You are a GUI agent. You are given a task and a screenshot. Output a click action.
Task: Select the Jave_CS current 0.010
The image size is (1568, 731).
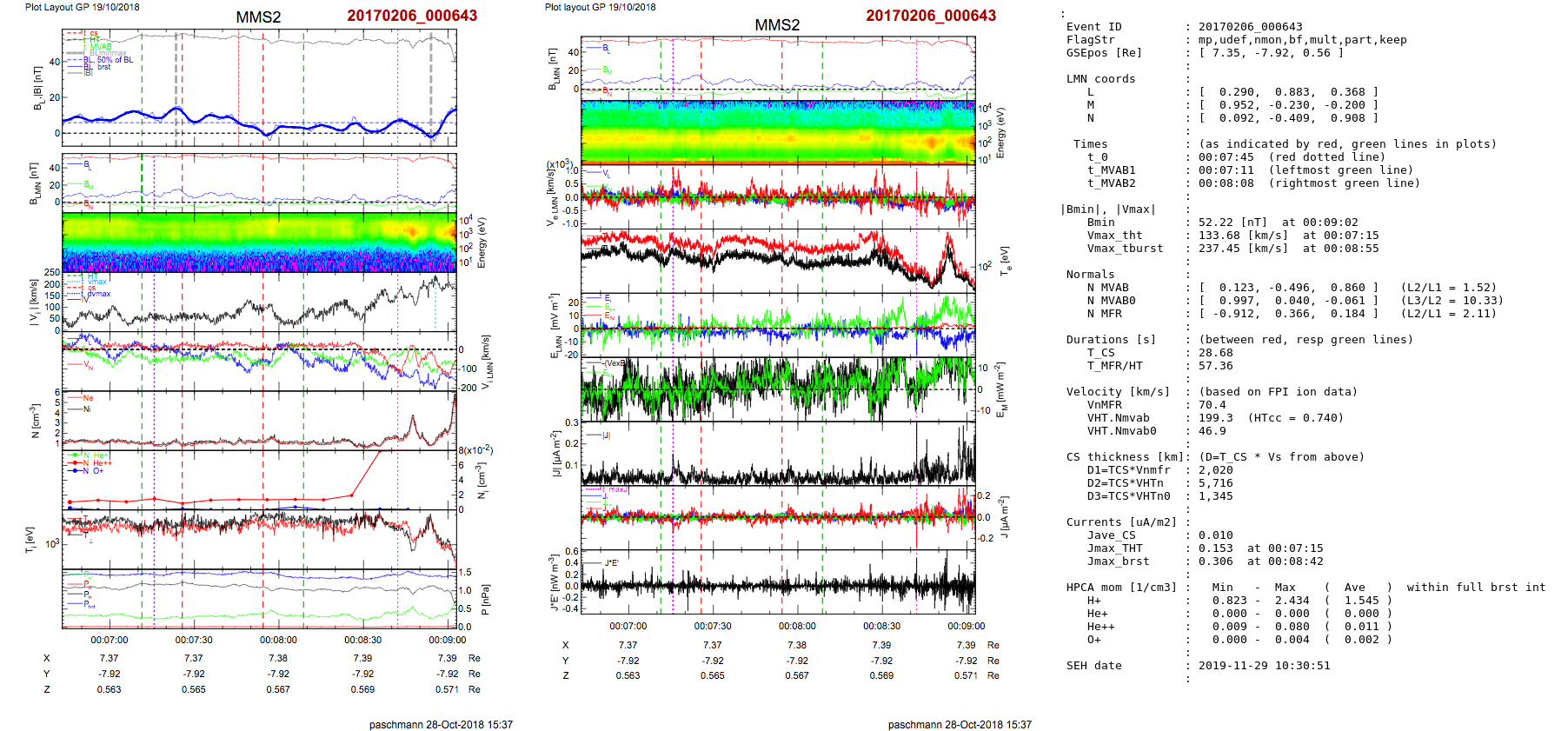(x=1215, y=535)
